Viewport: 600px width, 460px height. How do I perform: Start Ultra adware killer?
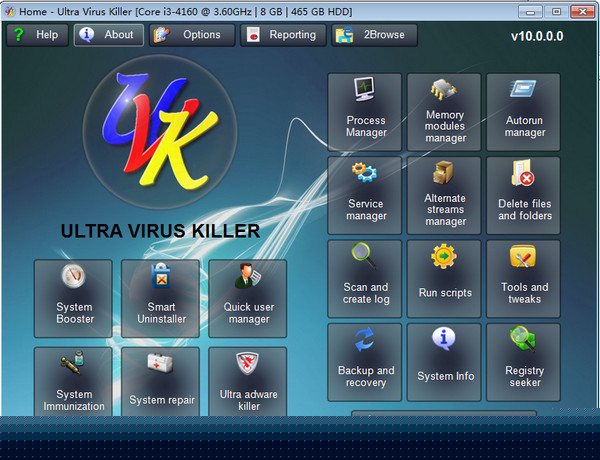click(x=248, y=382)
